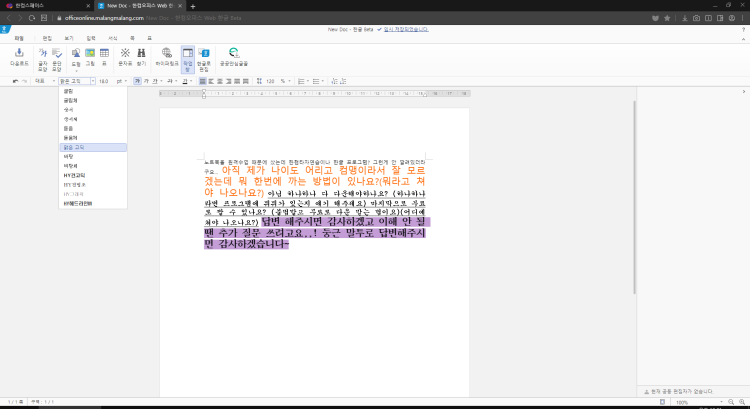750x409 pixels.
Task: Toggle bold 가 formatting in format bar
Action: (x=135, y=81)
